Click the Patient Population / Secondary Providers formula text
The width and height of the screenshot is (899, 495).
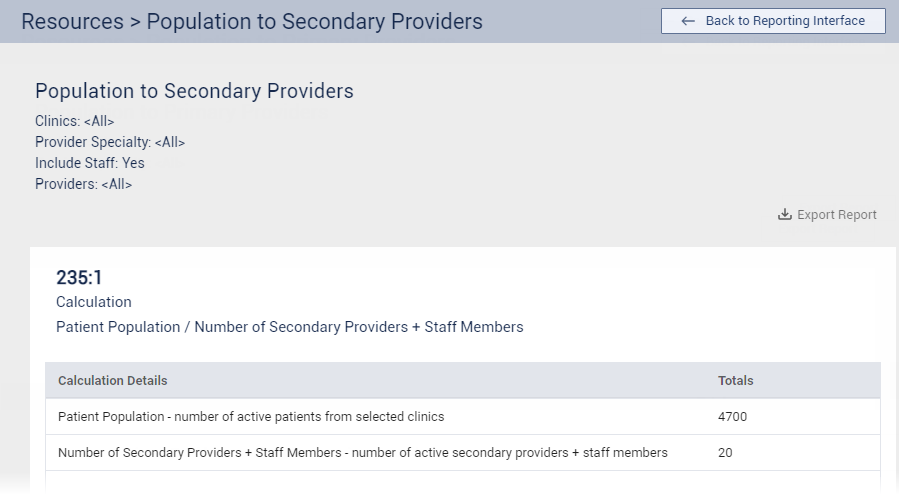point(289,327)
